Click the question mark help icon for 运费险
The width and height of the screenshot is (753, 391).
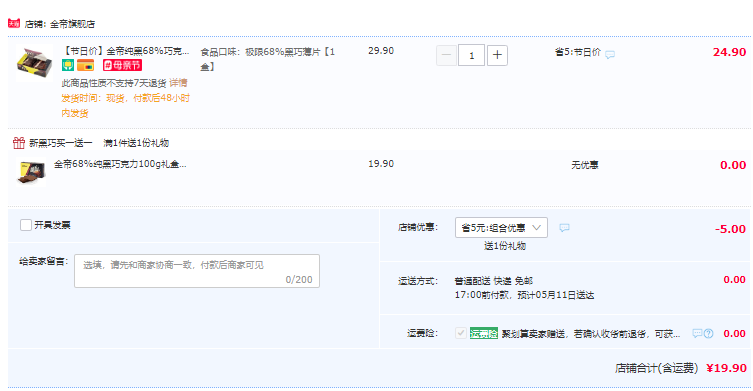708,333
